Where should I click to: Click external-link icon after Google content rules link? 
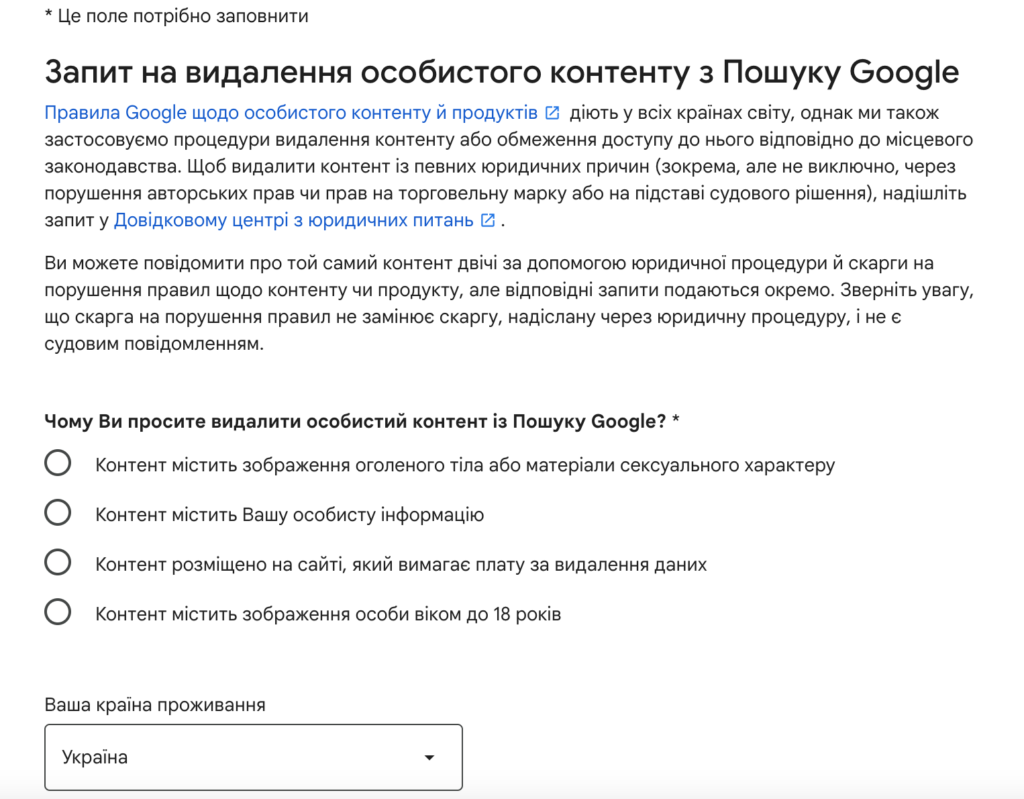(x=552, y=113)
